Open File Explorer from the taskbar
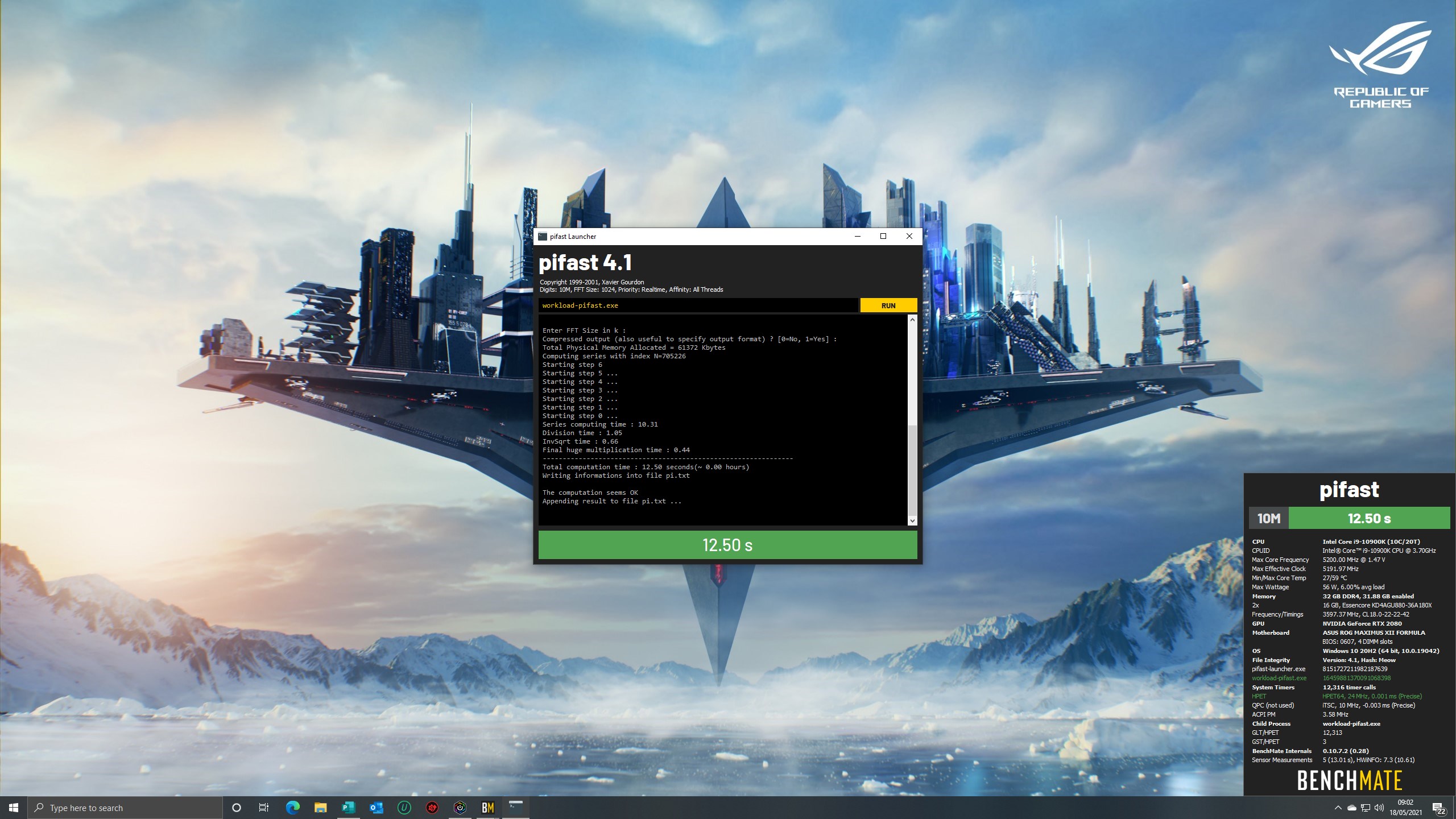This screenshot has height=819, width=1456. (320, 808)
